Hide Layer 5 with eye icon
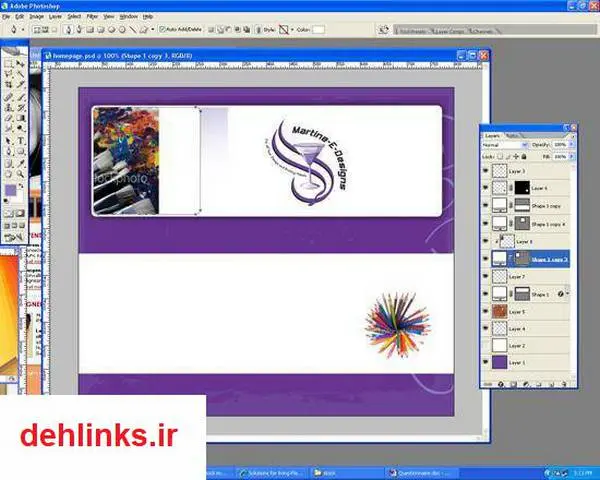 [486, 311]
